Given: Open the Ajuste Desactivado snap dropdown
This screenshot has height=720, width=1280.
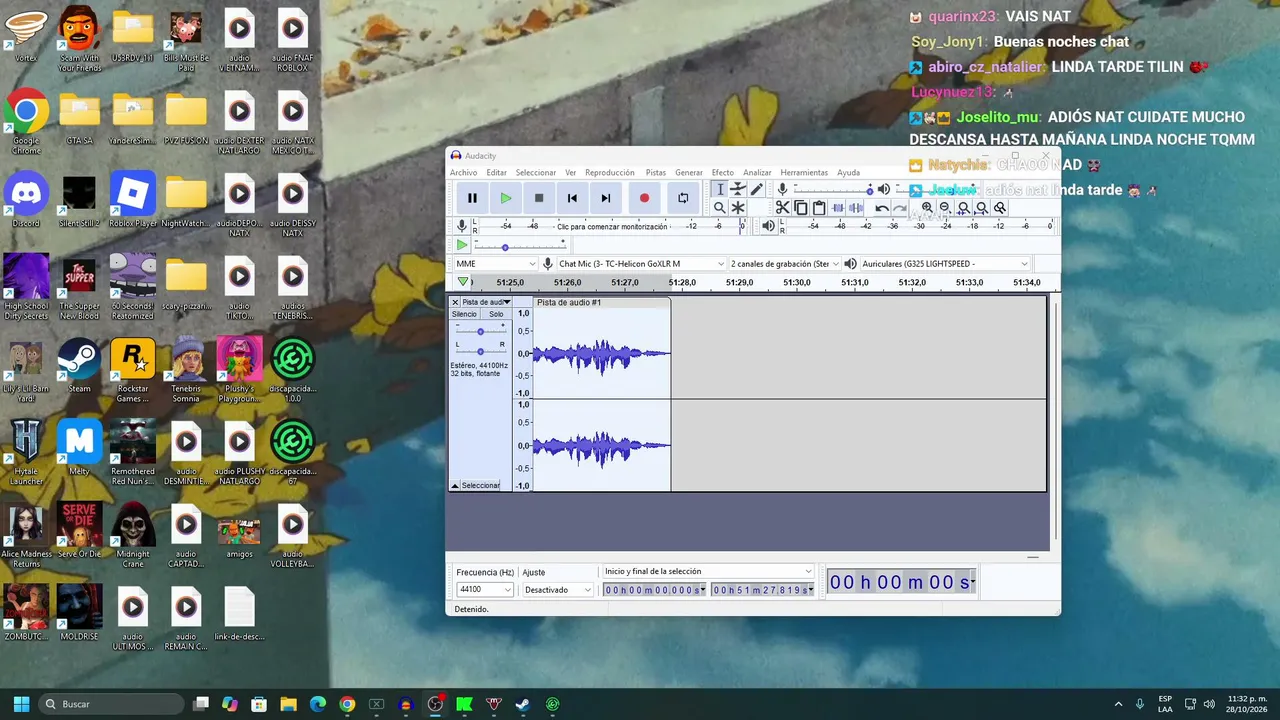Looking at the screenshot, I should pyautogui.click(x=558, y=590).
